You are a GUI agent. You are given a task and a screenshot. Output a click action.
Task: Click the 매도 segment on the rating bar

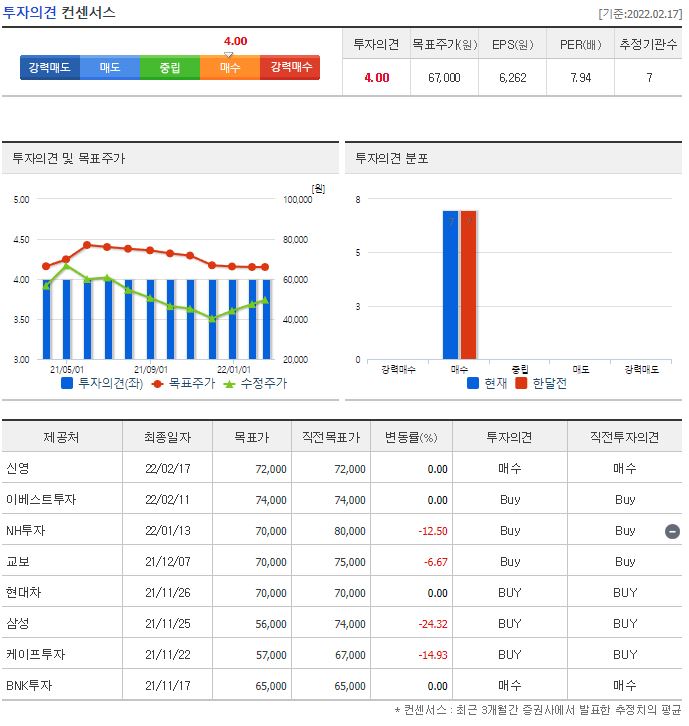[x=110, y=68]
